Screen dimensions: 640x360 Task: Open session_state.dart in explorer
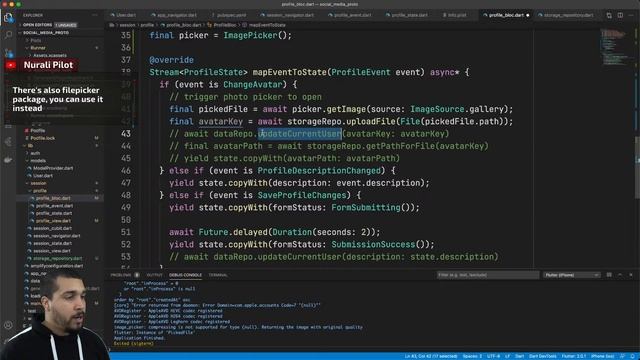(x=52, y=243)
